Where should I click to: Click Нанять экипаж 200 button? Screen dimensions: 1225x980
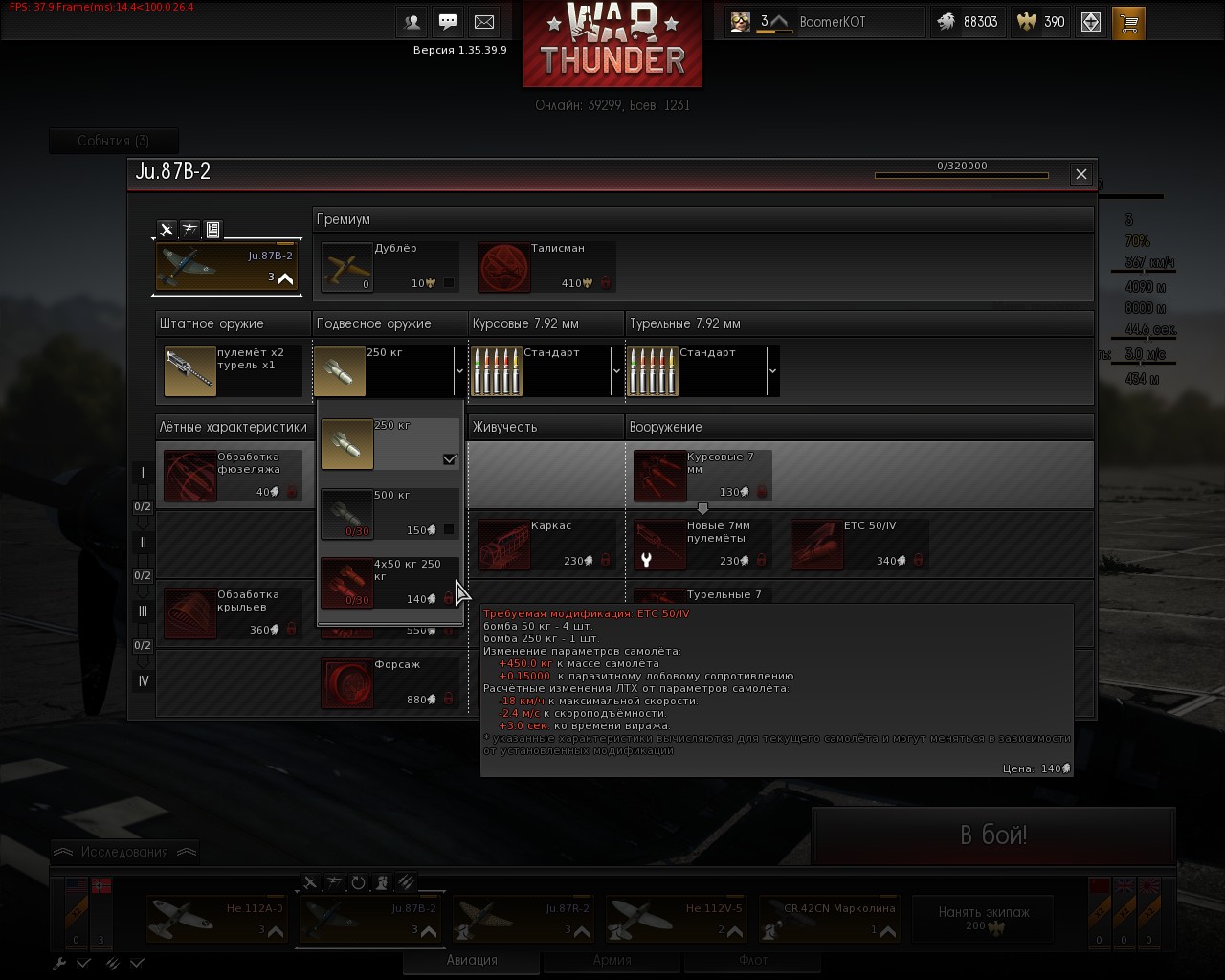pos(984,919)
